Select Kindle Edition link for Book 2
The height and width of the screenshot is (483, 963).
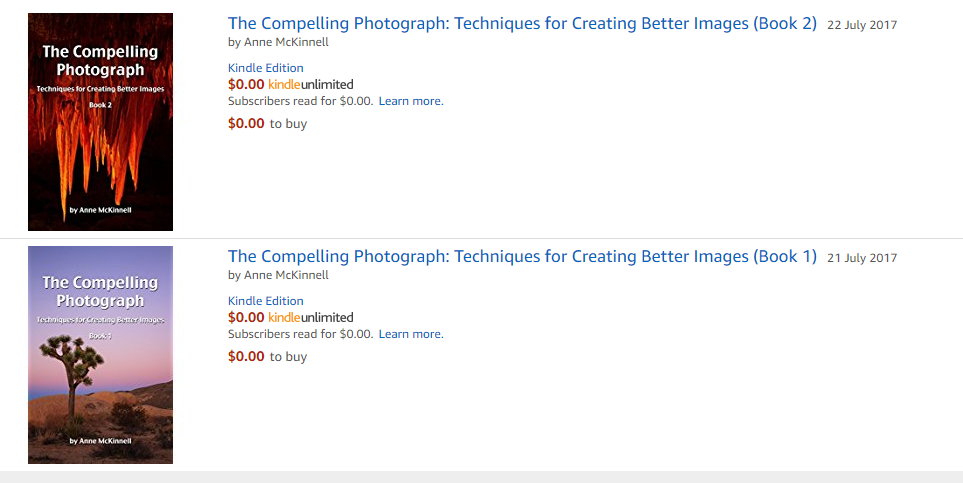click(x=265, y=68)
